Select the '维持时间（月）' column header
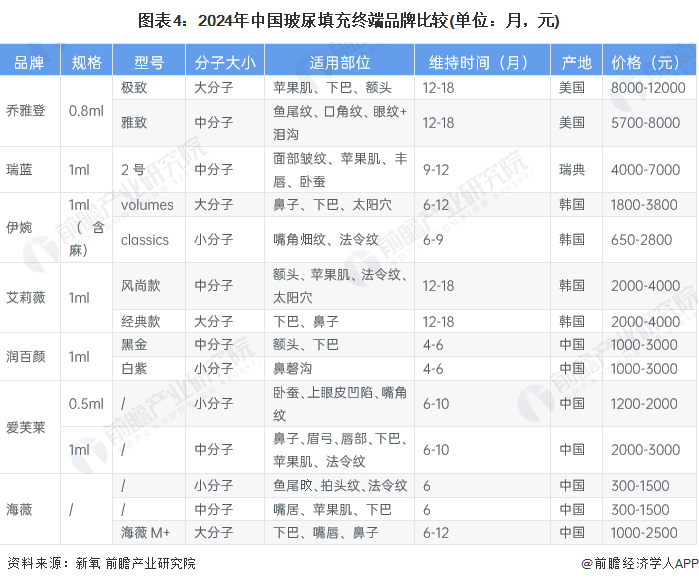699x584 pixels. point(482,62)
